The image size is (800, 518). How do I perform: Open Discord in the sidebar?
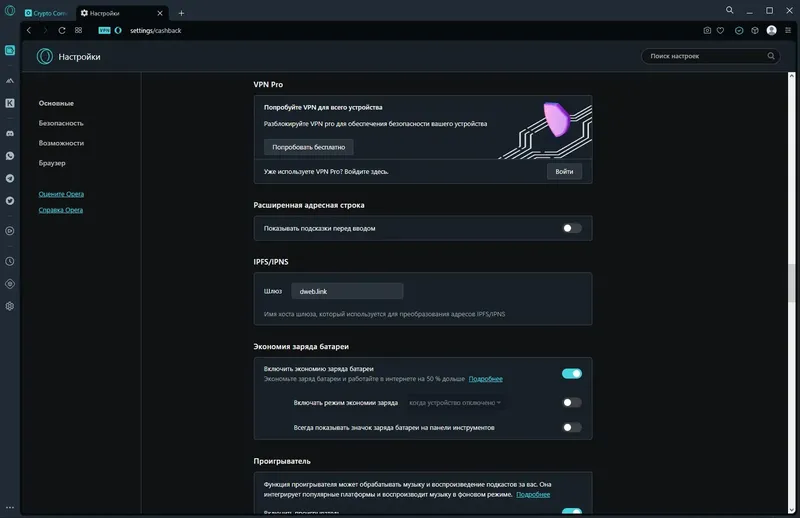point(10,133)
